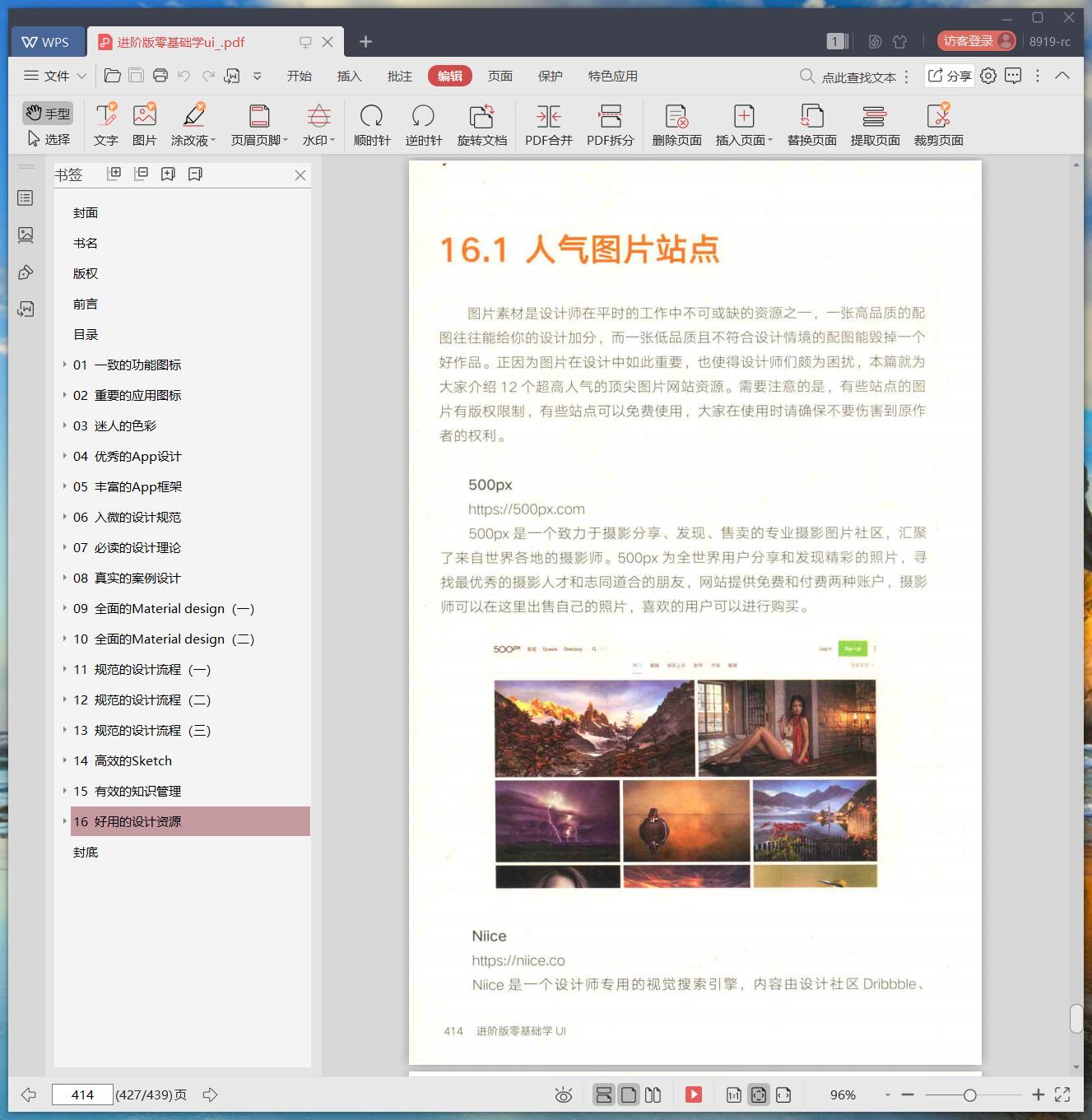Click PDF Split (PDF拆分)
The width and height of the screenshot is (1092, 1120).
pyautogui.click(x=610, y=124)
